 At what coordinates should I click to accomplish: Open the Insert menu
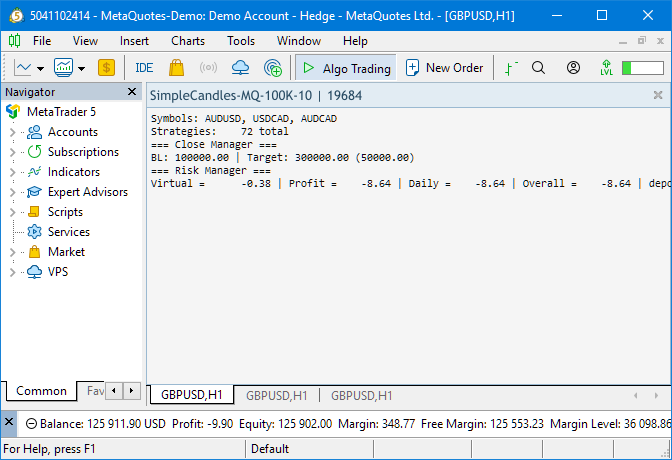(x=134, y=41)
